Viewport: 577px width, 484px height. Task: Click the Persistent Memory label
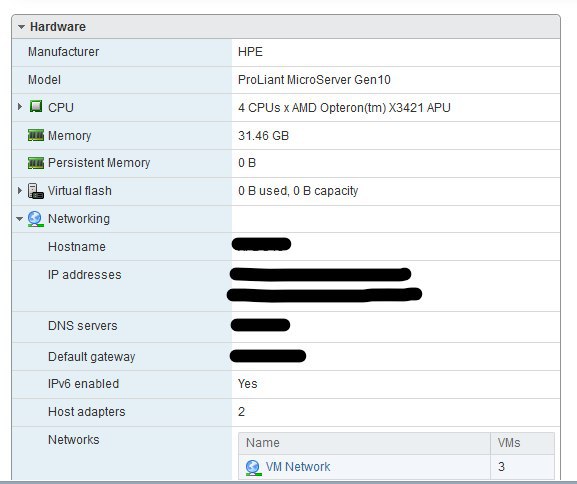pyautogui.click(x=99, y=163)
